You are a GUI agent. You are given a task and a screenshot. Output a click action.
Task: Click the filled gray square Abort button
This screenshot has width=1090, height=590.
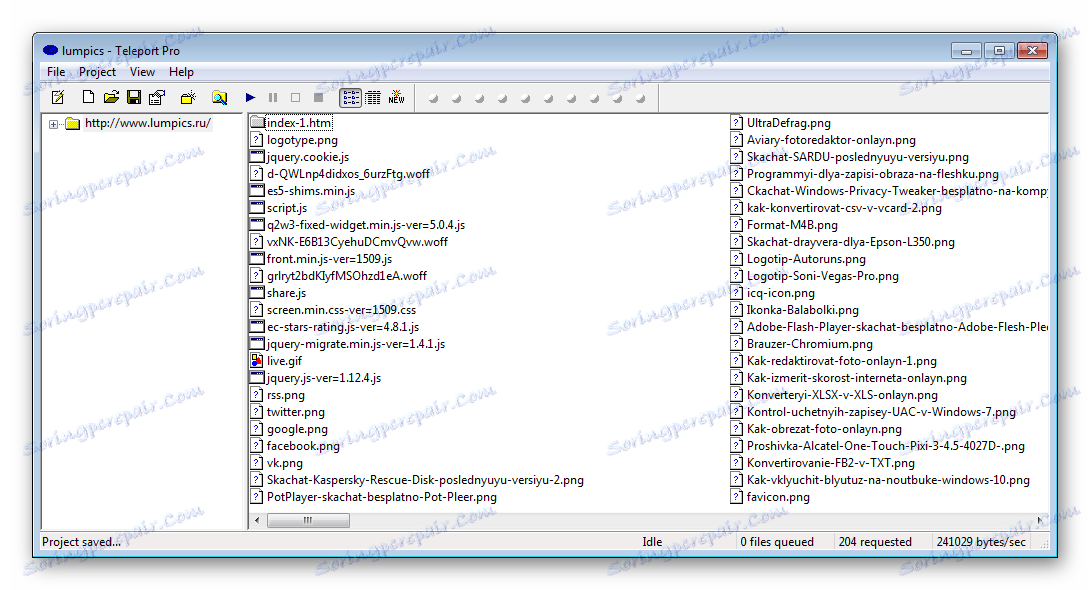pyautogui.click(x=318, y=98)
